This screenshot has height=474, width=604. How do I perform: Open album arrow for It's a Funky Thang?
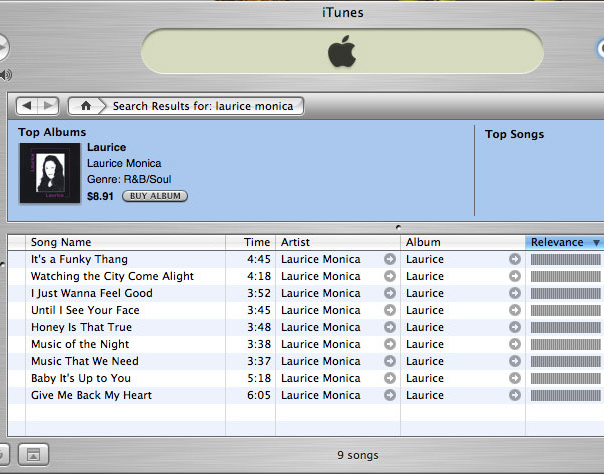515,259
